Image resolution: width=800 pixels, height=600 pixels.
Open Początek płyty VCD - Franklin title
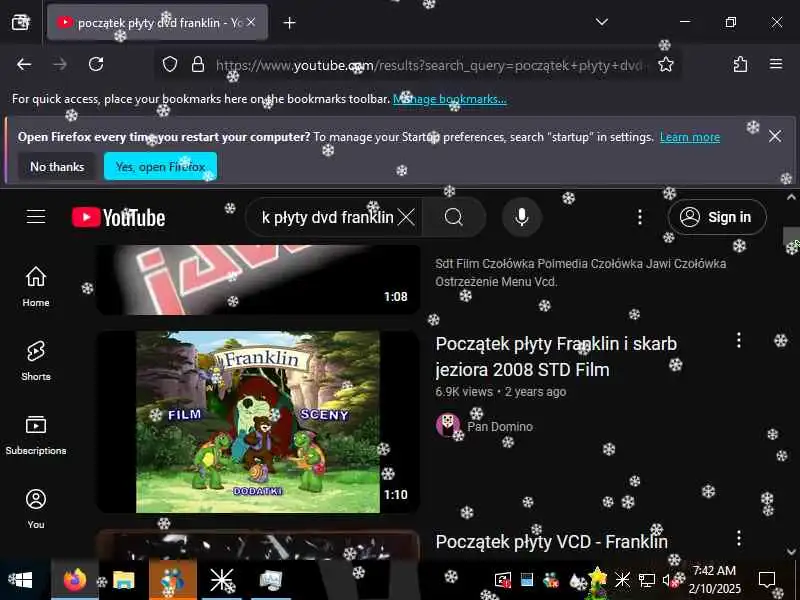tap(552, 542)
